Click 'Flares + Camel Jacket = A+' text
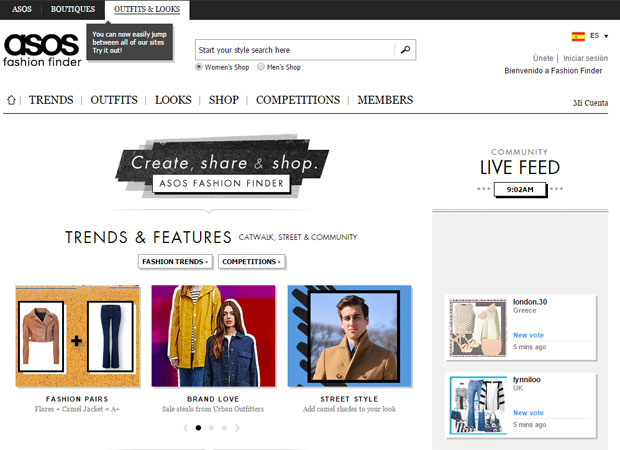 [x=77, y=409]
